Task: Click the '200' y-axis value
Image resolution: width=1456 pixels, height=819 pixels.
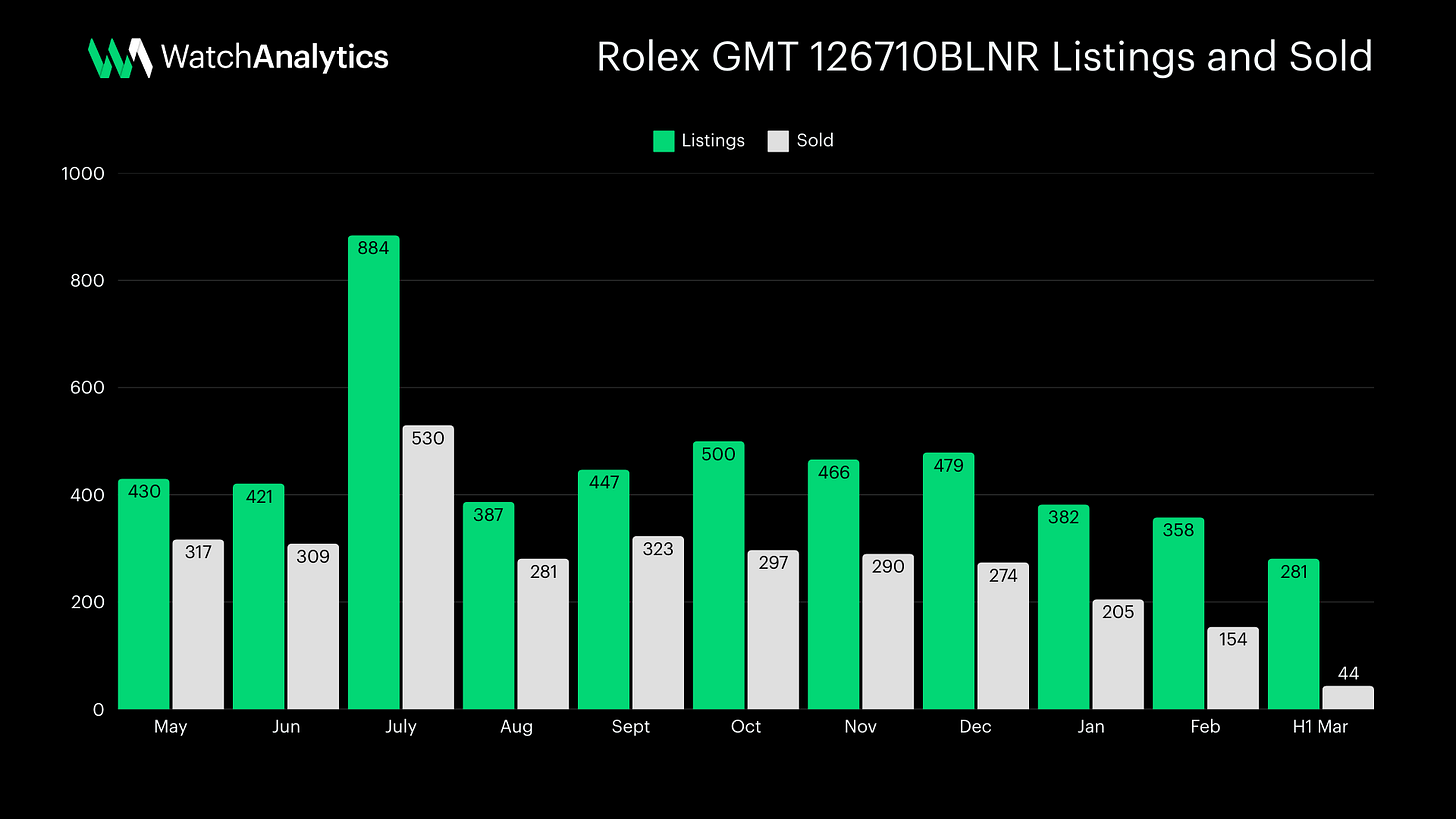Action: [x=86, y=603]
